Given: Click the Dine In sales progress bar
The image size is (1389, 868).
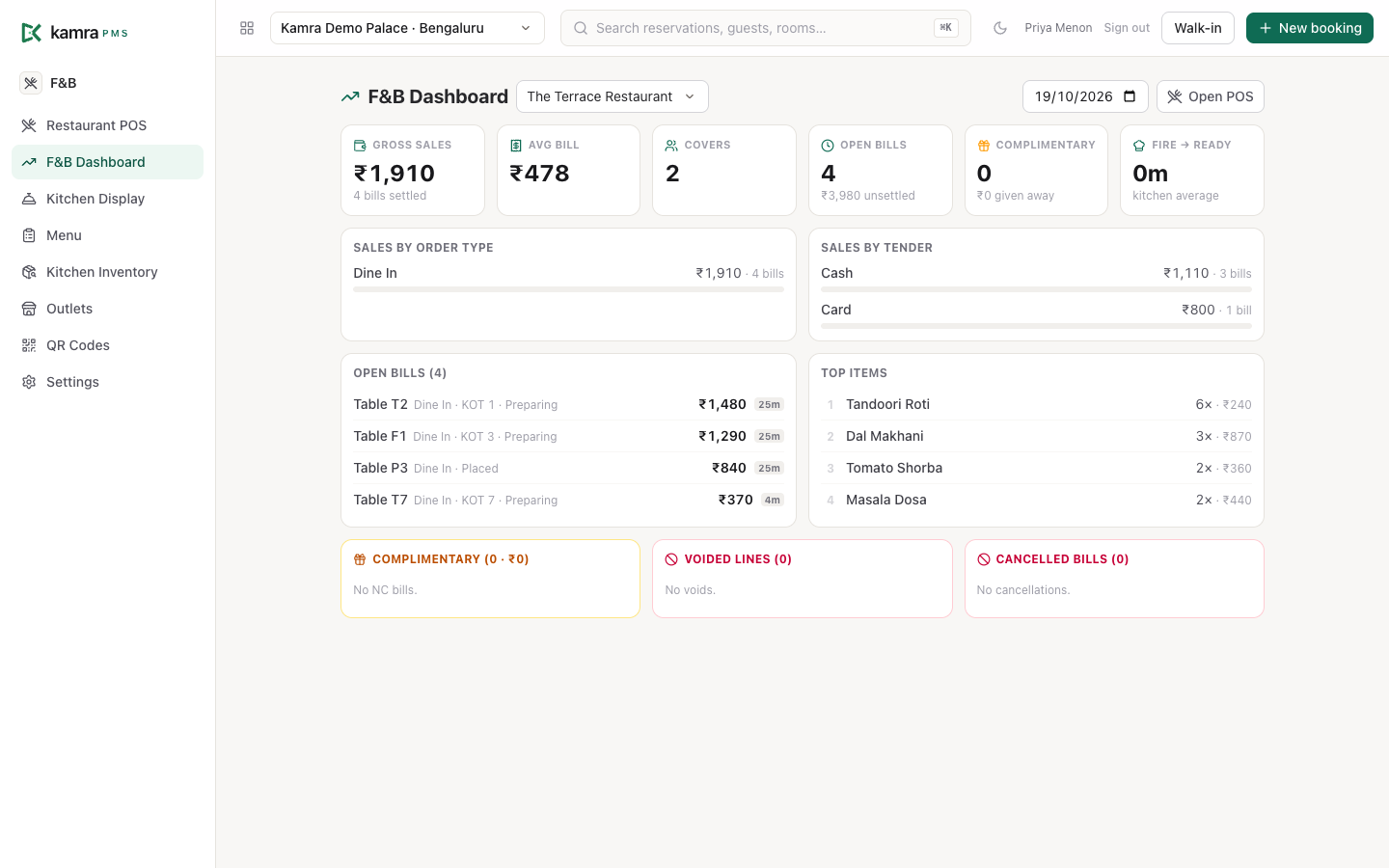Looking at the screenshot, I should tap(568, 289).
